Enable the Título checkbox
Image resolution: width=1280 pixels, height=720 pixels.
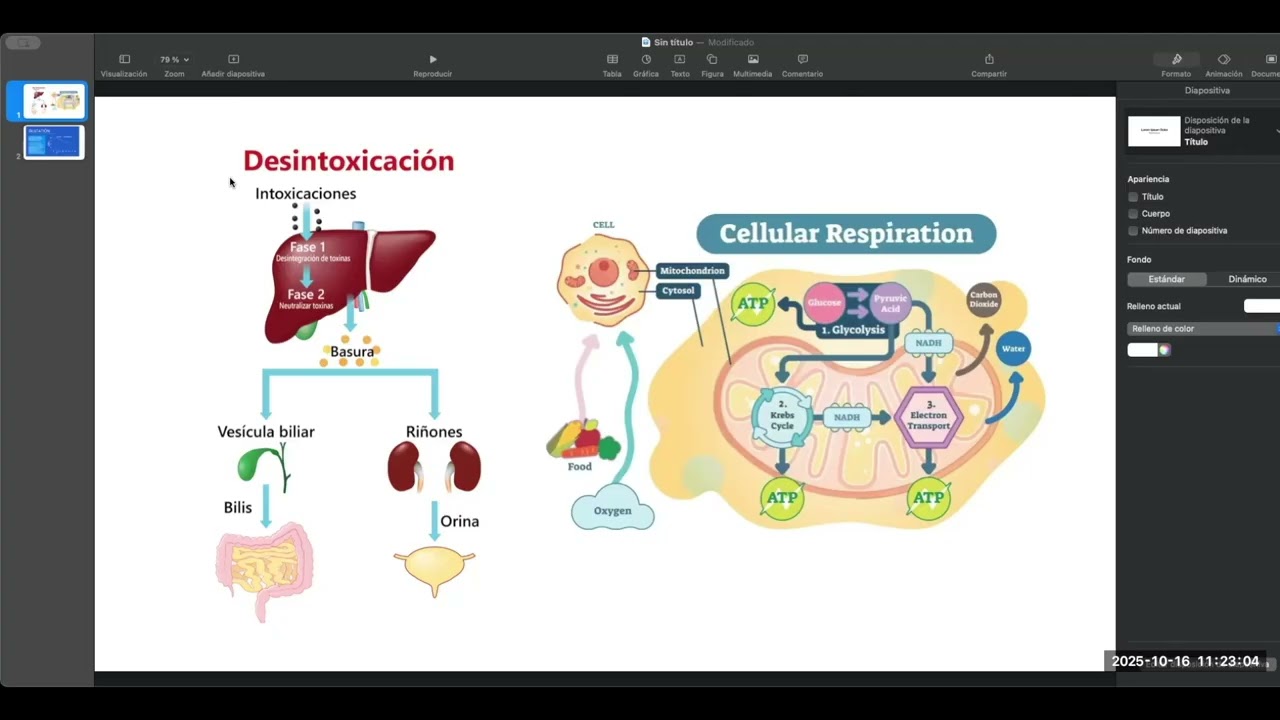tap(1133, 197)
